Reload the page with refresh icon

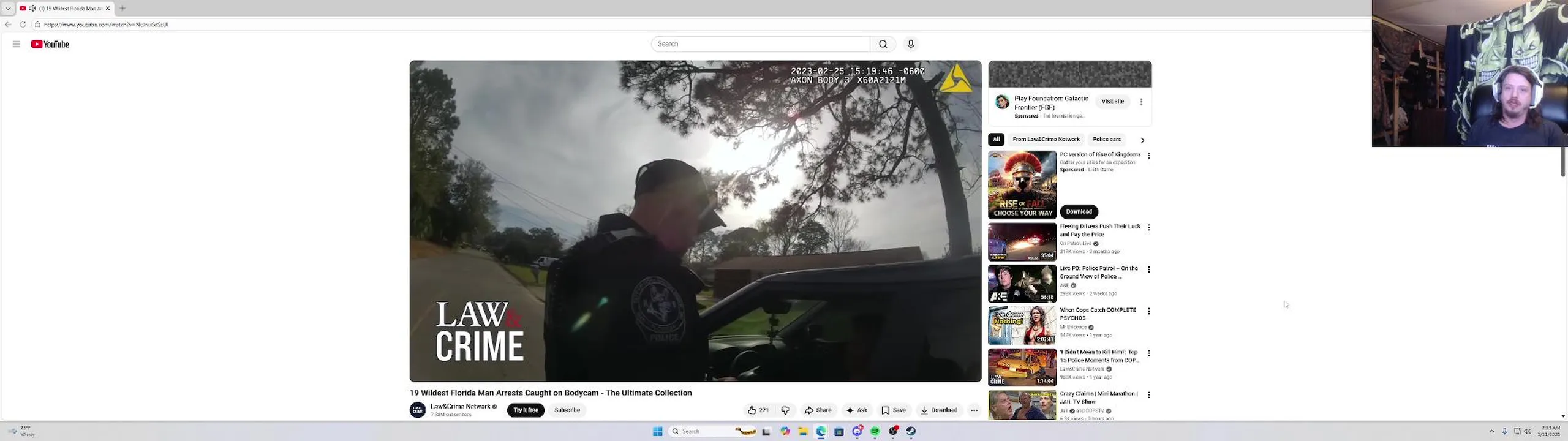coord(23,24)
